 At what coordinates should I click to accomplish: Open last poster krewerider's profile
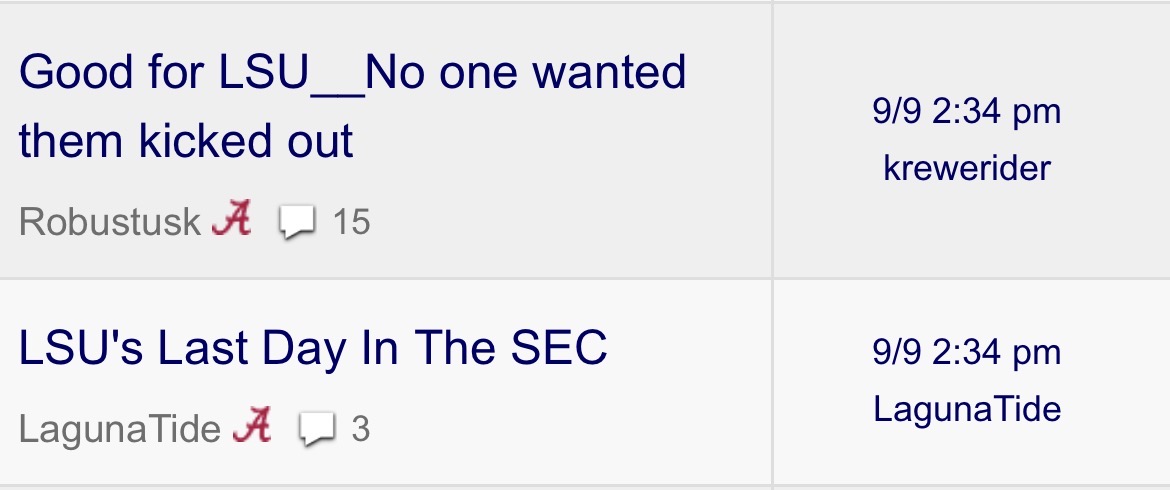(x=966, y=168)
